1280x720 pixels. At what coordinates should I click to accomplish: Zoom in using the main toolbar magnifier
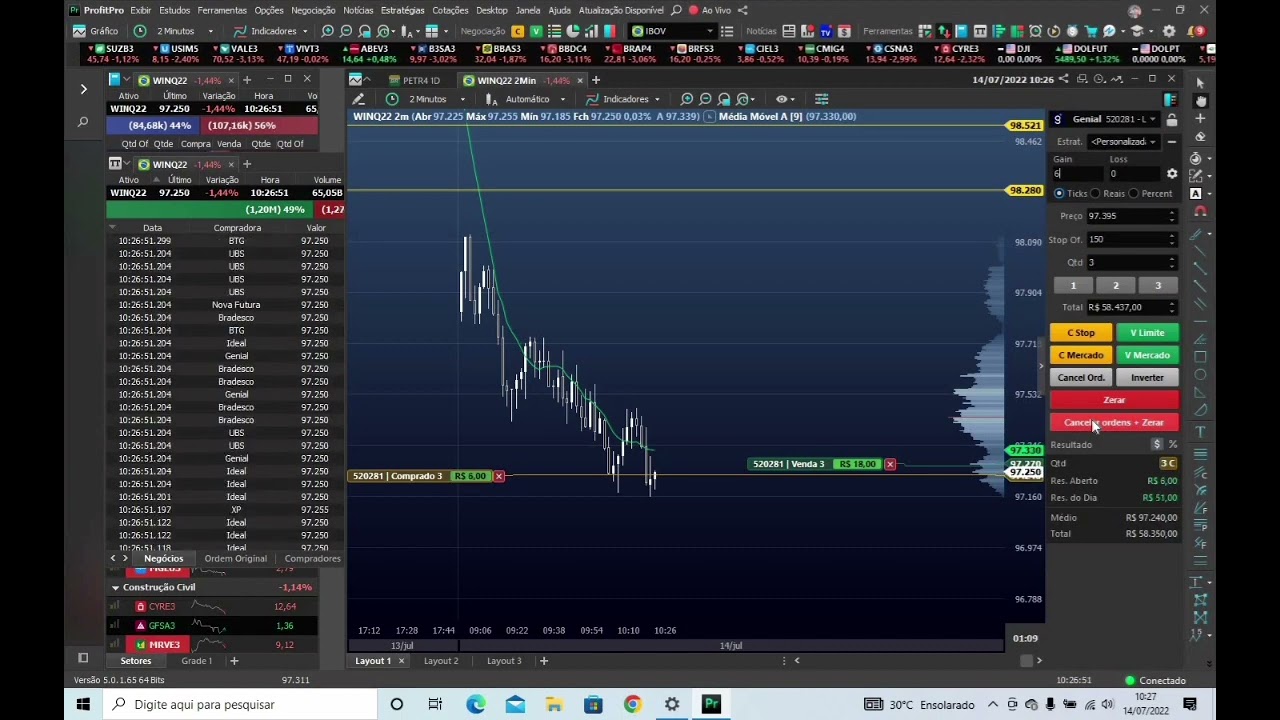327,31
